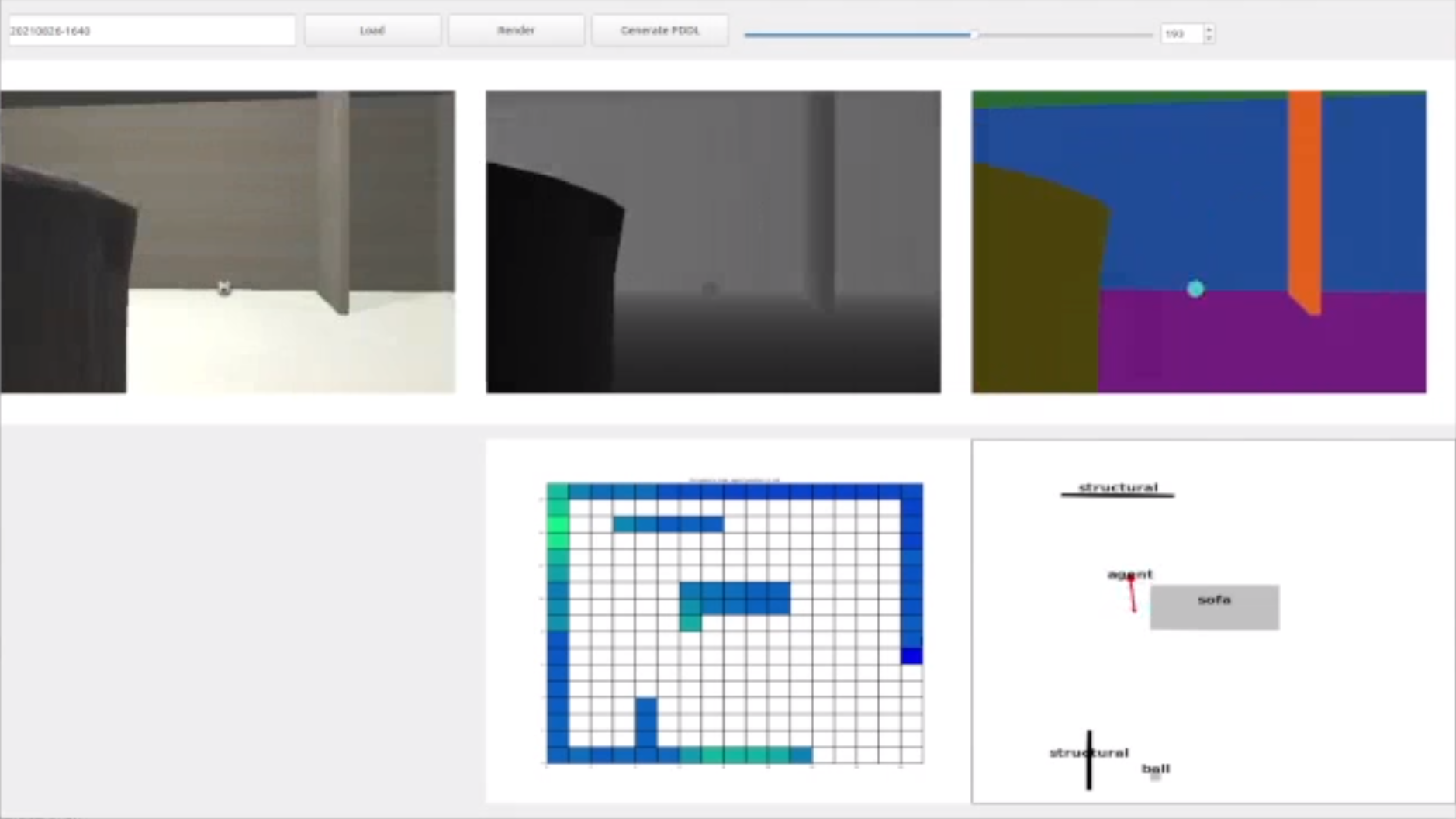Click the depth map view
The width and height of the screenshot is (1456, 819).
(x=712, y=240)
